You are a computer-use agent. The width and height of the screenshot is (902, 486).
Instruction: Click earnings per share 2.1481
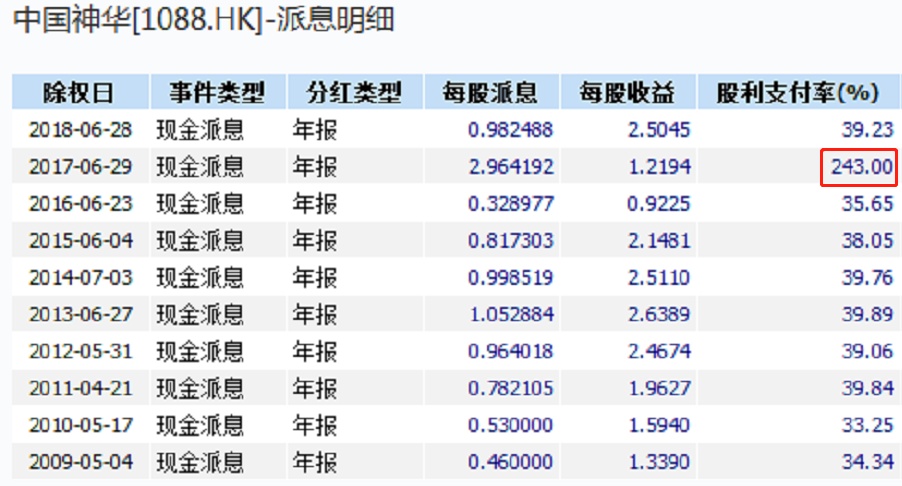(x=659, y=240)
